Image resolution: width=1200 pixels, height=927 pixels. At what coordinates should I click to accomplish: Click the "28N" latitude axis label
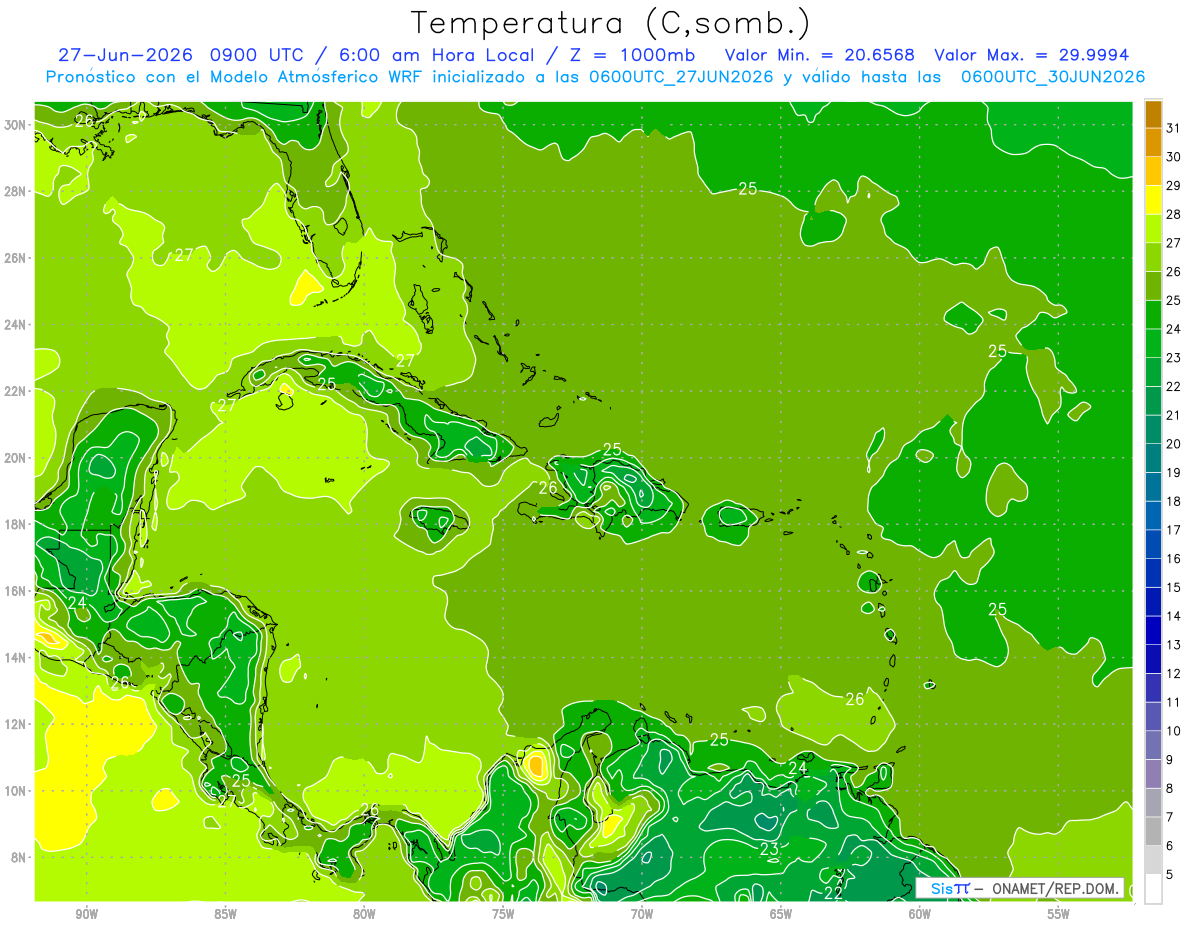(x=16, y=191)
